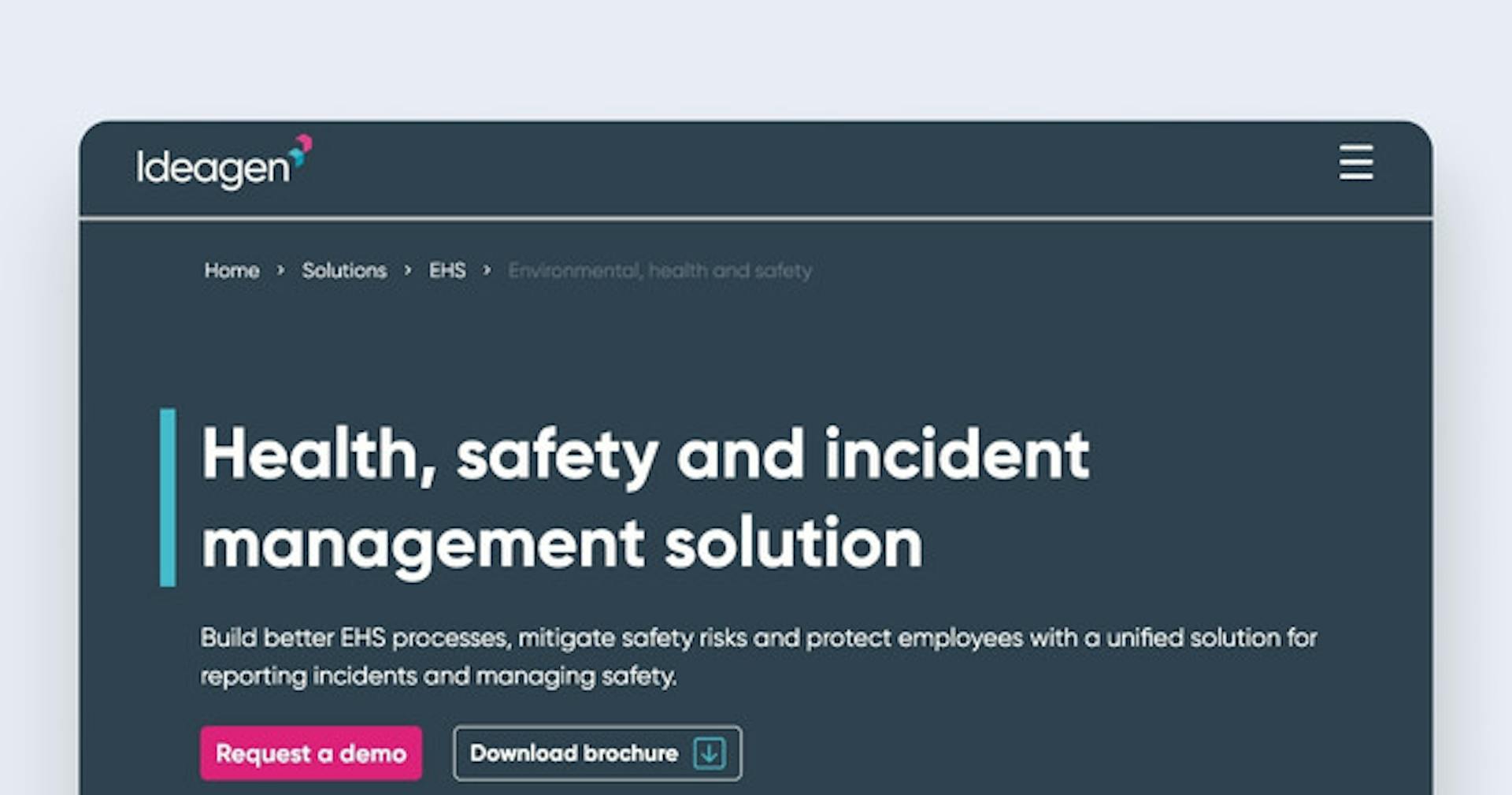Open the hamburger menu

pyautogui.click(x=1356, y=162)
